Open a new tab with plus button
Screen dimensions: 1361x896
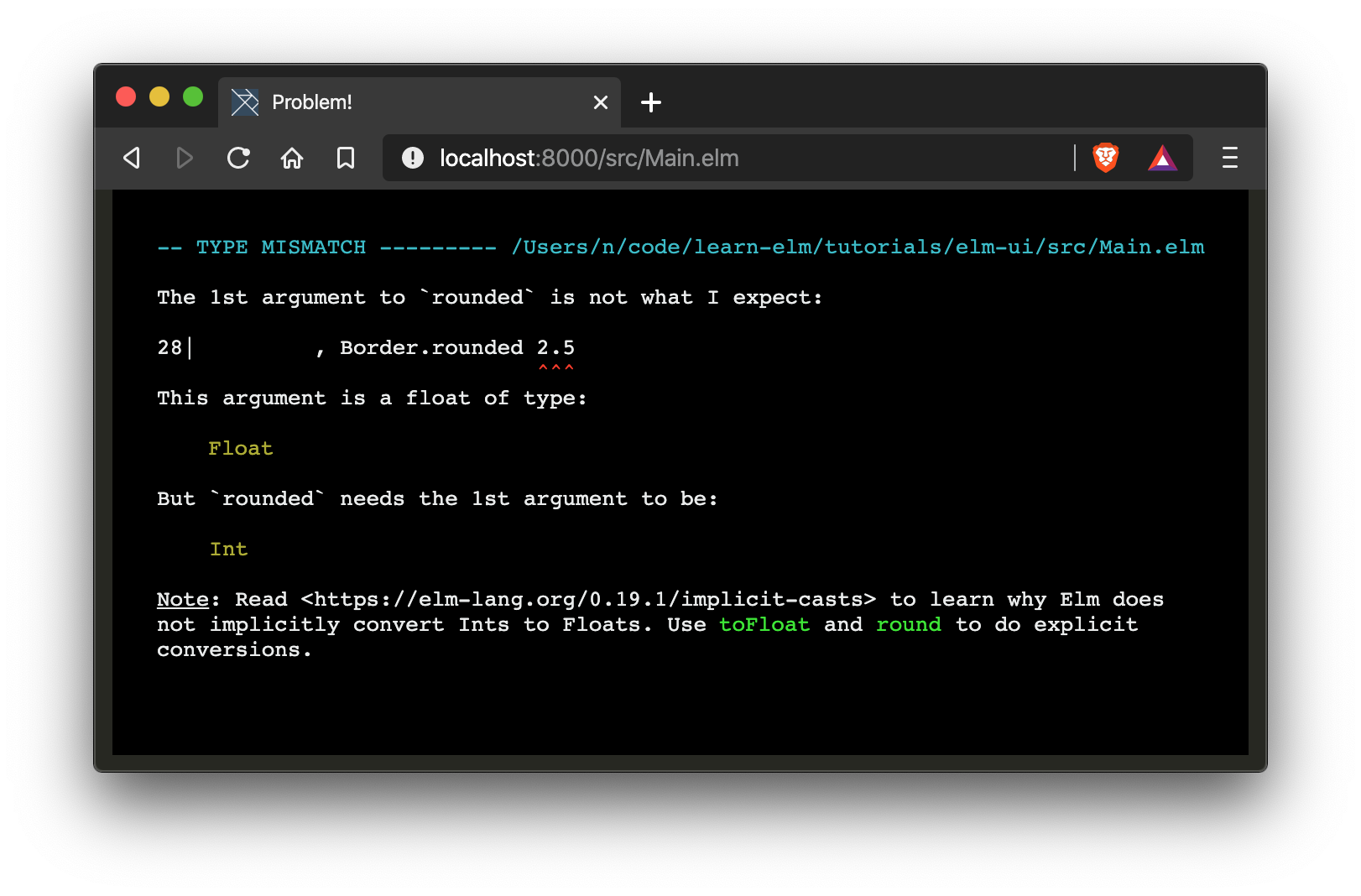(x=651, y=102)
